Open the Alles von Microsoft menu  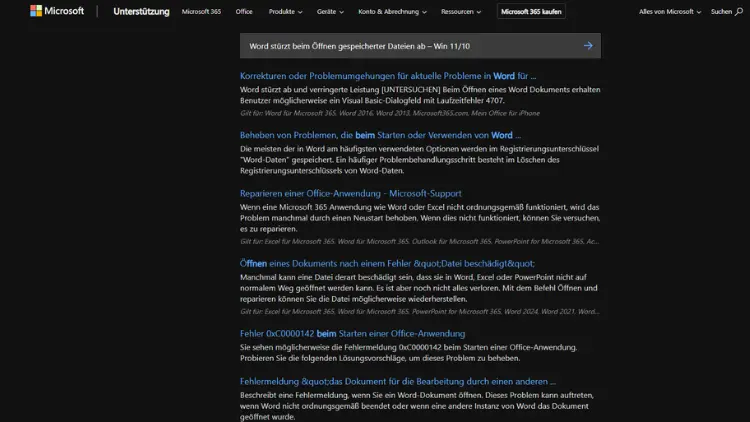pos(669,12)
